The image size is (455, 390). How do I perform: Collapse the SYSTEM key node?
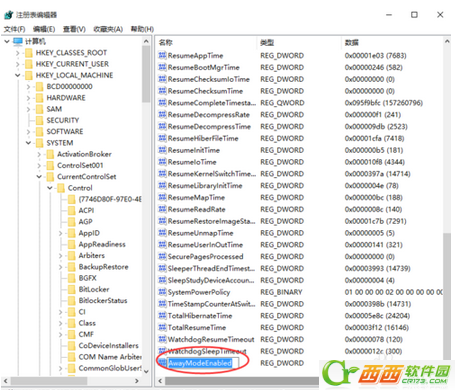[x=28, y=143]
